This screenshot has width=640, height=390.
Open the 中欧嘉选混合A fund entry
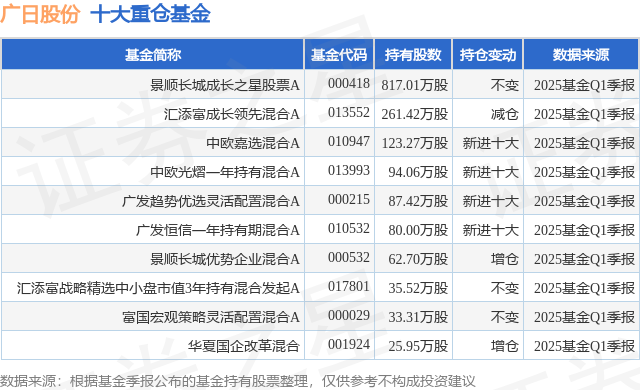coord(253,143)
